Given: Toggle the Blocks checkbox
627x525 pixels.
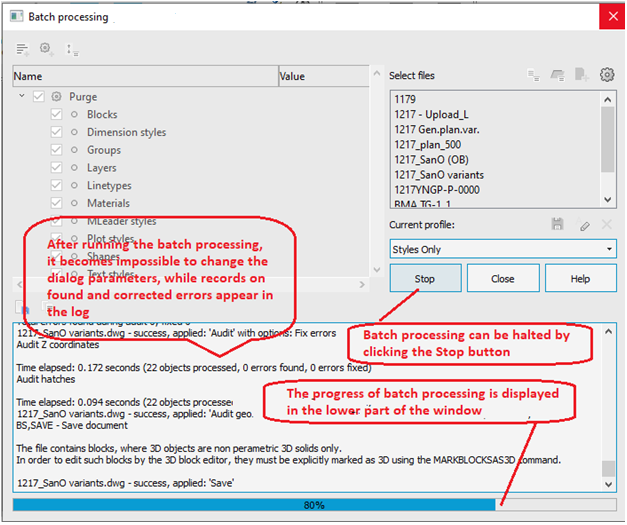Looking at the screenshot, I should 57,115.
